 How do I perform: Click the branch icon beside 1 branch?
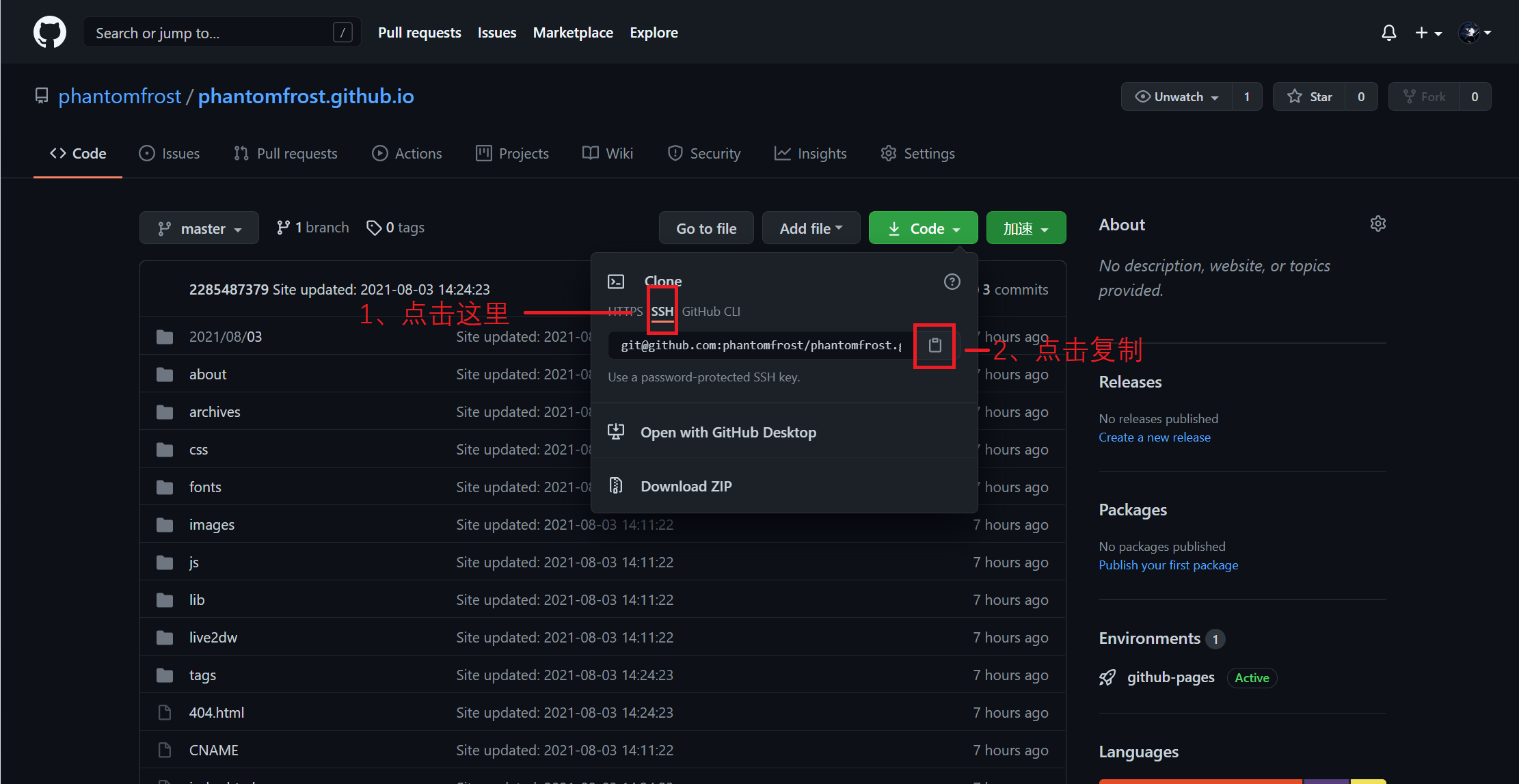(x=283, y=228)
